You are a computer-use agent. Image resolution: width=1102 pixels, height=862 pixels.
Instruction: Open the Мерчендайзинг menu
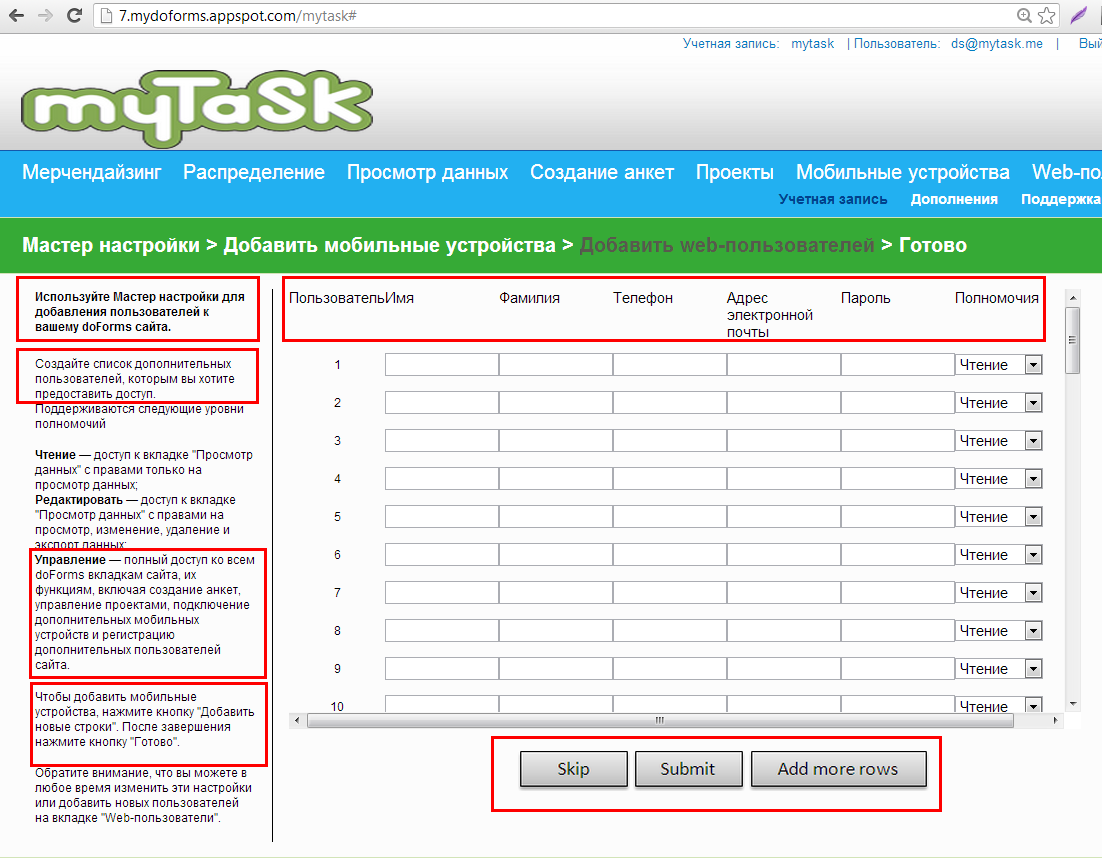click(92, 172)
